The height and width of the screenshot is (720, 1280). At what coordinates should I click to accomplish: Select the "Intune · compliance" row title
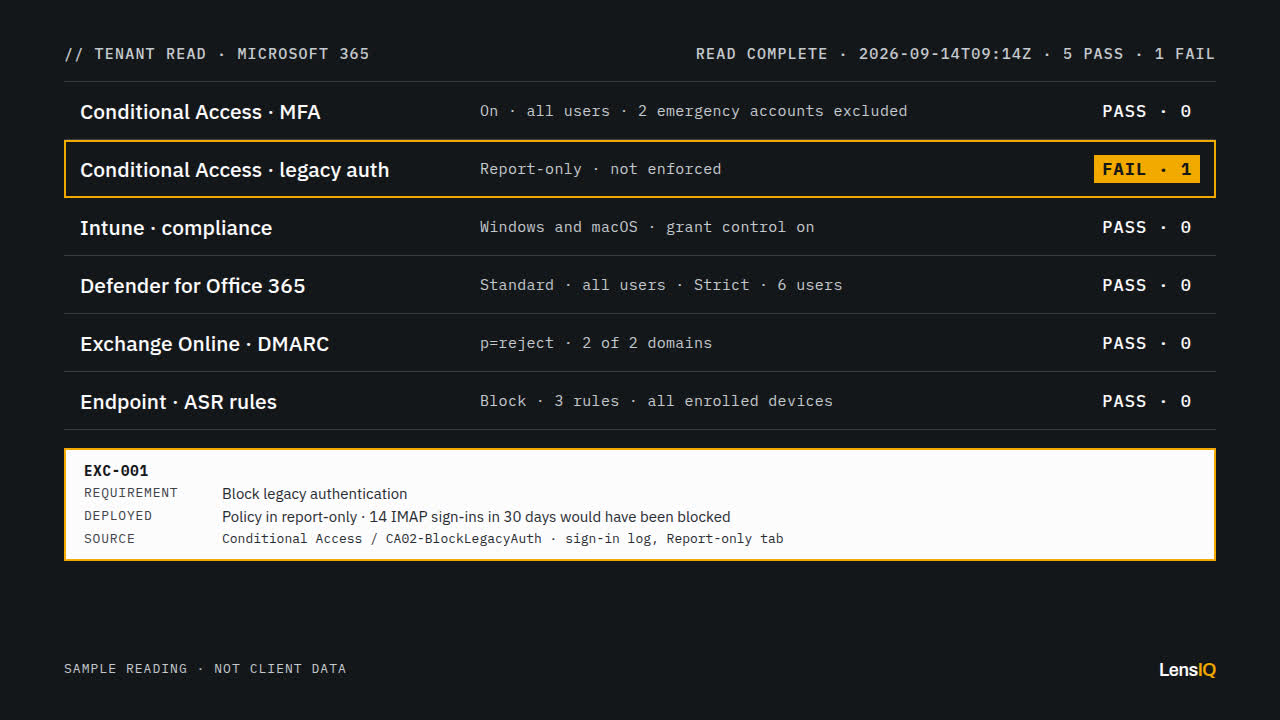(x=176, y=228)
